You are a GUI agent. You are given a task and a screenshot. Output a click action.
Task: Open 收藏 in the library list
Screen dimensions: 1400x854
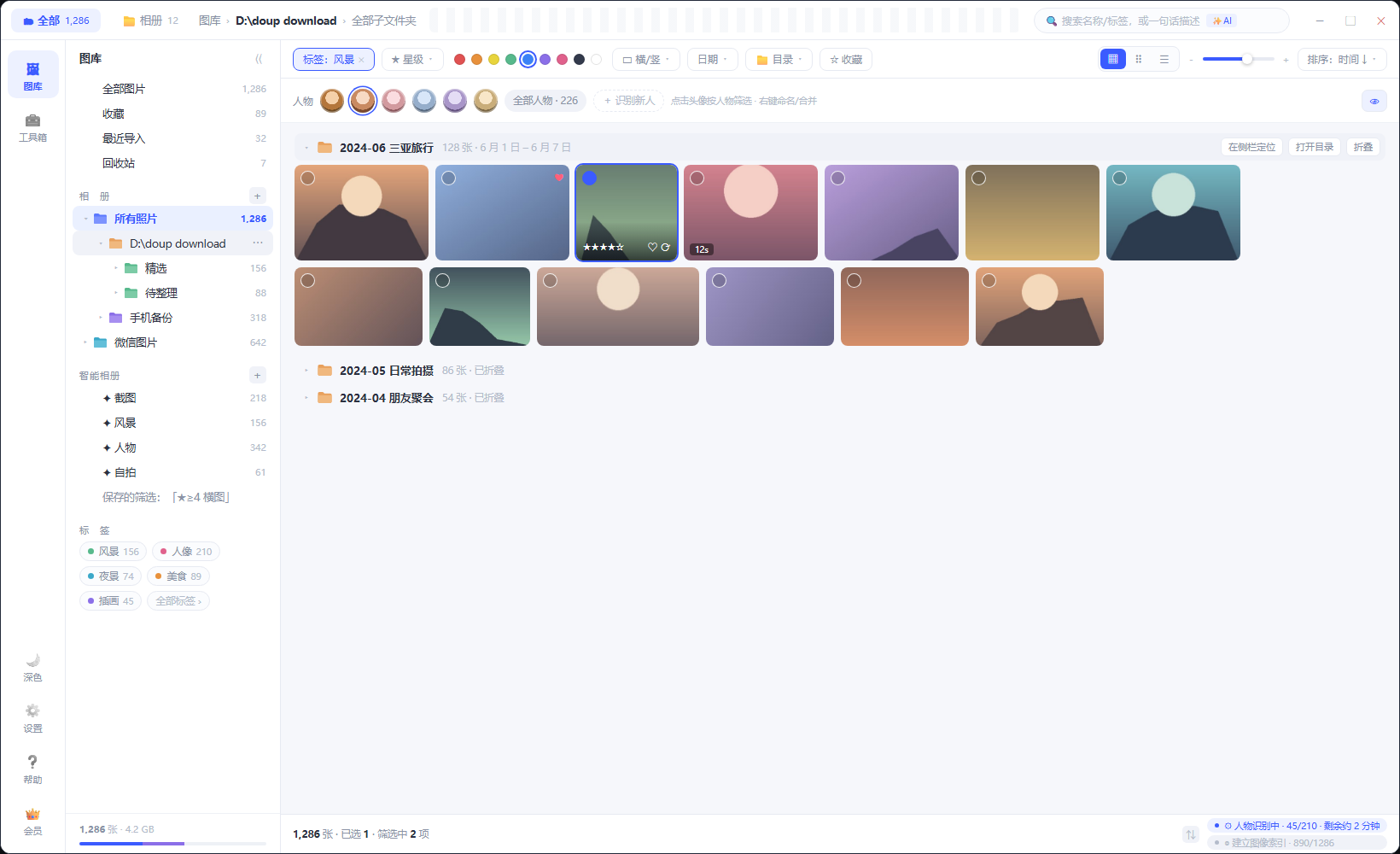(173, 114)
